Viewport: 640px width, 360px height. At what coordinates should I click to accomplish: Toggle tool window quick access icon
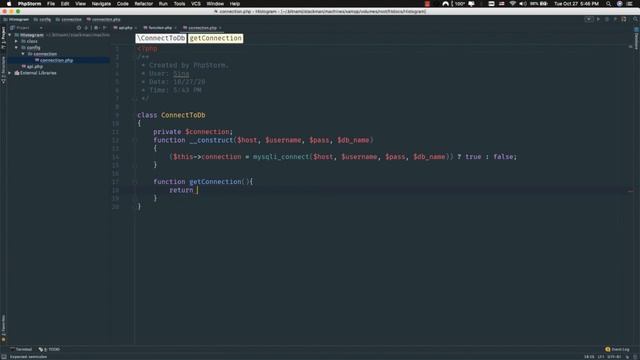[4, 357]
